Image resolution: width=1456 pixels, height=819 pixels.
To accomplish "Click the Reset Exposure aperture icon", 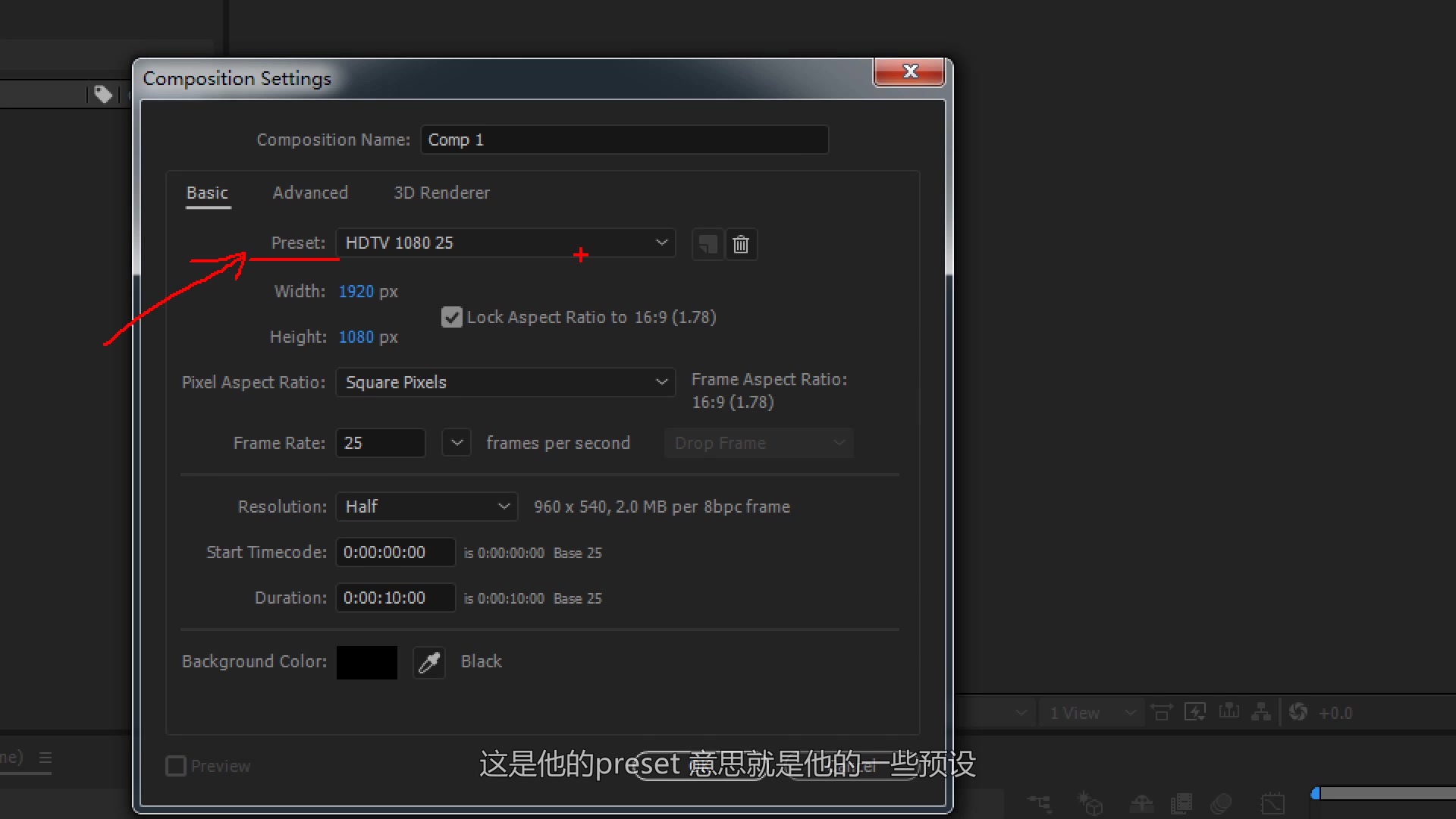I will (1298, 712).
